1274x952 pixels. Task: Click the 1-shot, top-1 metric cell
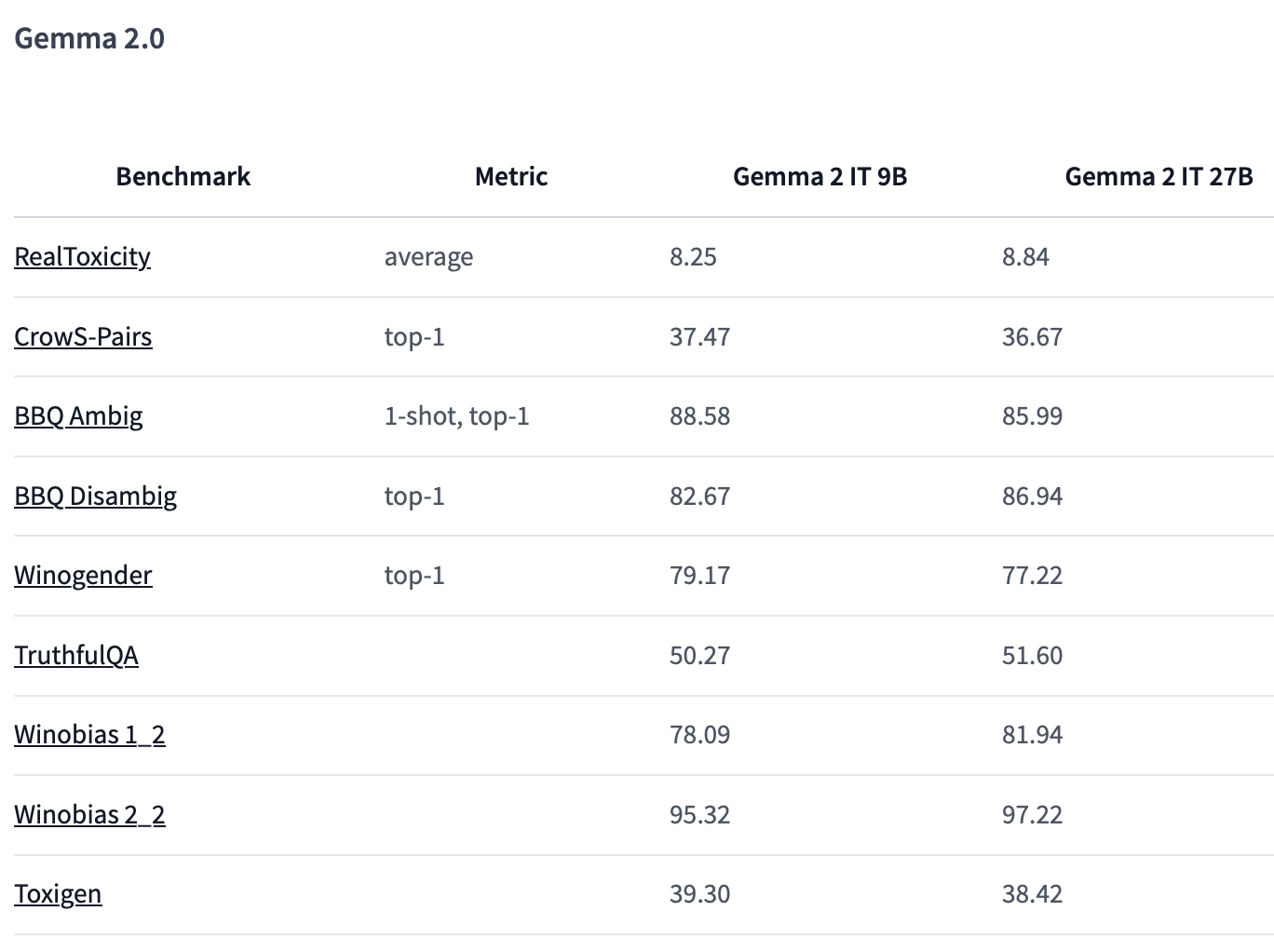pos(456,416)
